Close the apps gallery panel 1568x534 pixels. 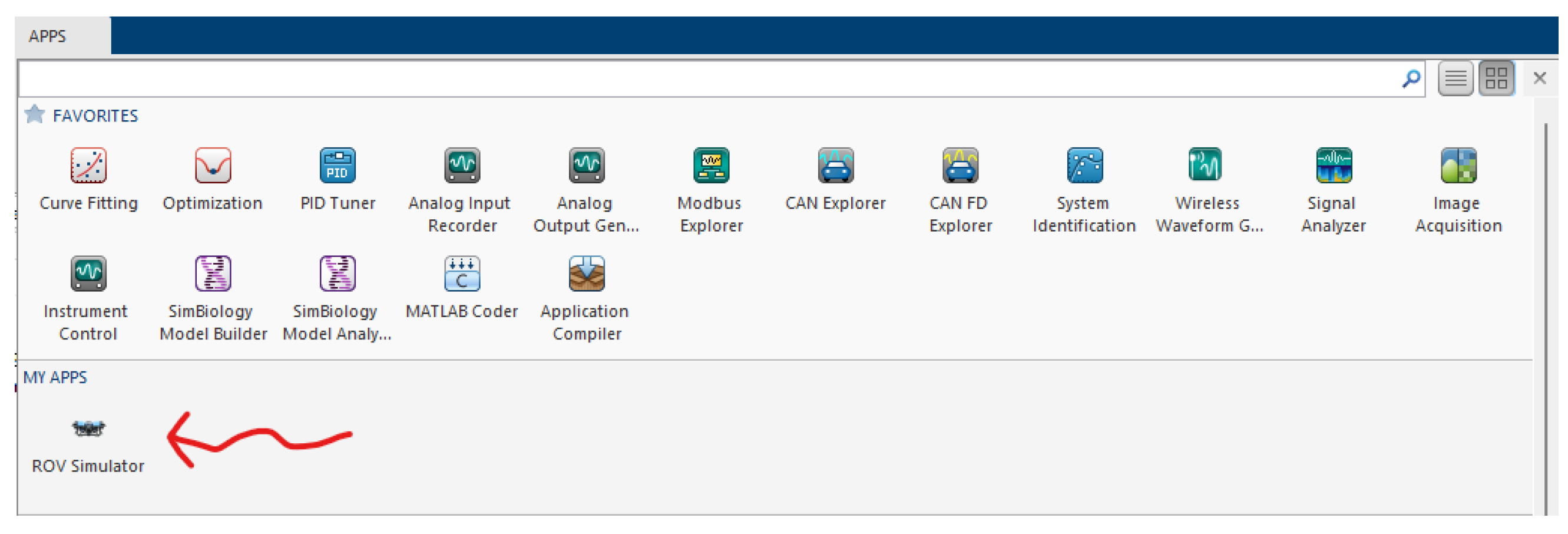(1539, 78)
